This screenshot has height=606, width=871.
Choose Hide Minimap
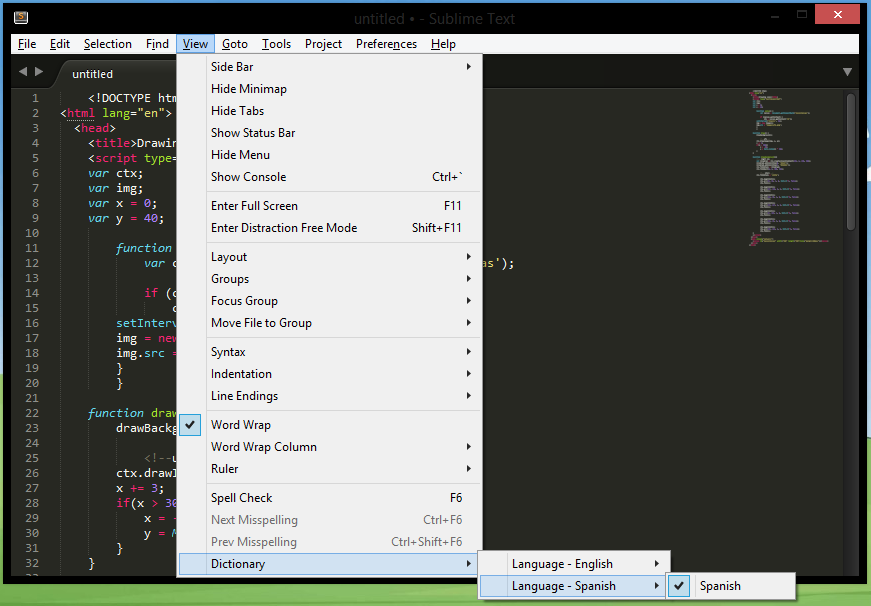point(330,89)
